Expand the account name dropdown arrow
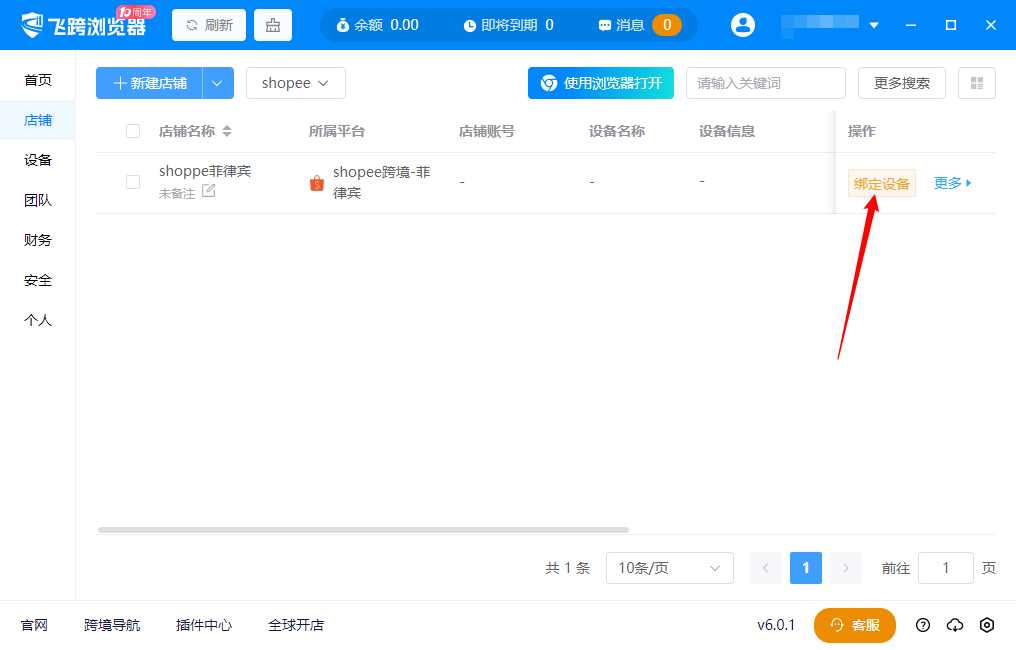Screen dimensions: 1016x650 874,25
